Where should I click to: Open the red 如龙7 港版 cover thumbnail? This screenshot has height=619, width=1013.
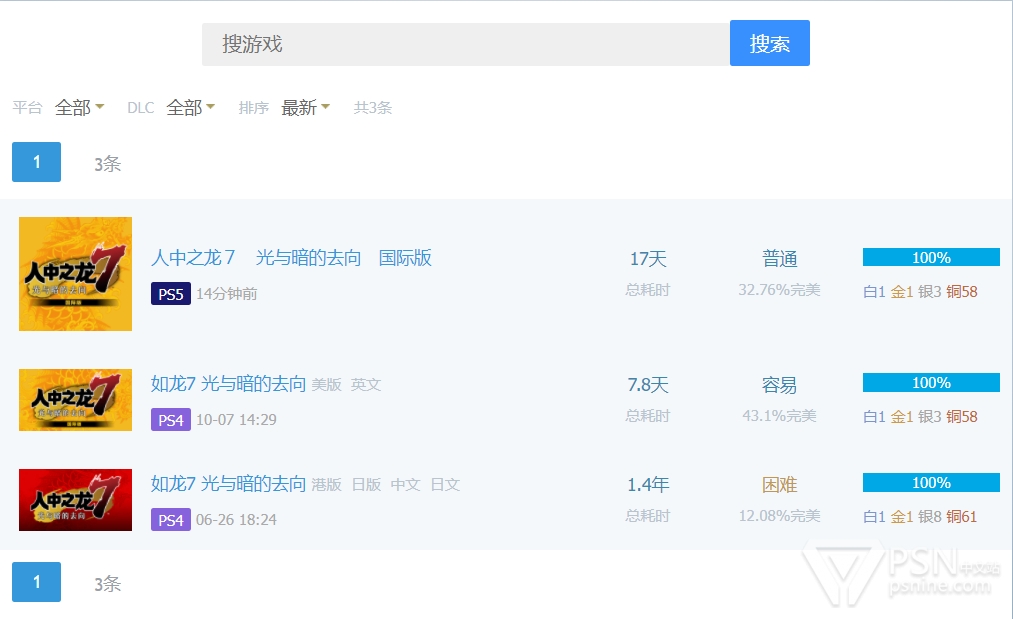75,500
